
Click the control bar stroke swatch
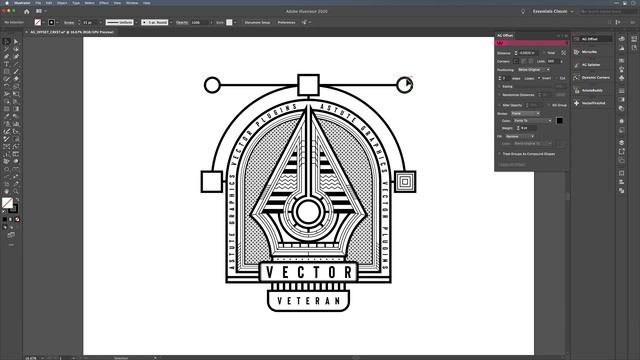[x=51, y=22]
